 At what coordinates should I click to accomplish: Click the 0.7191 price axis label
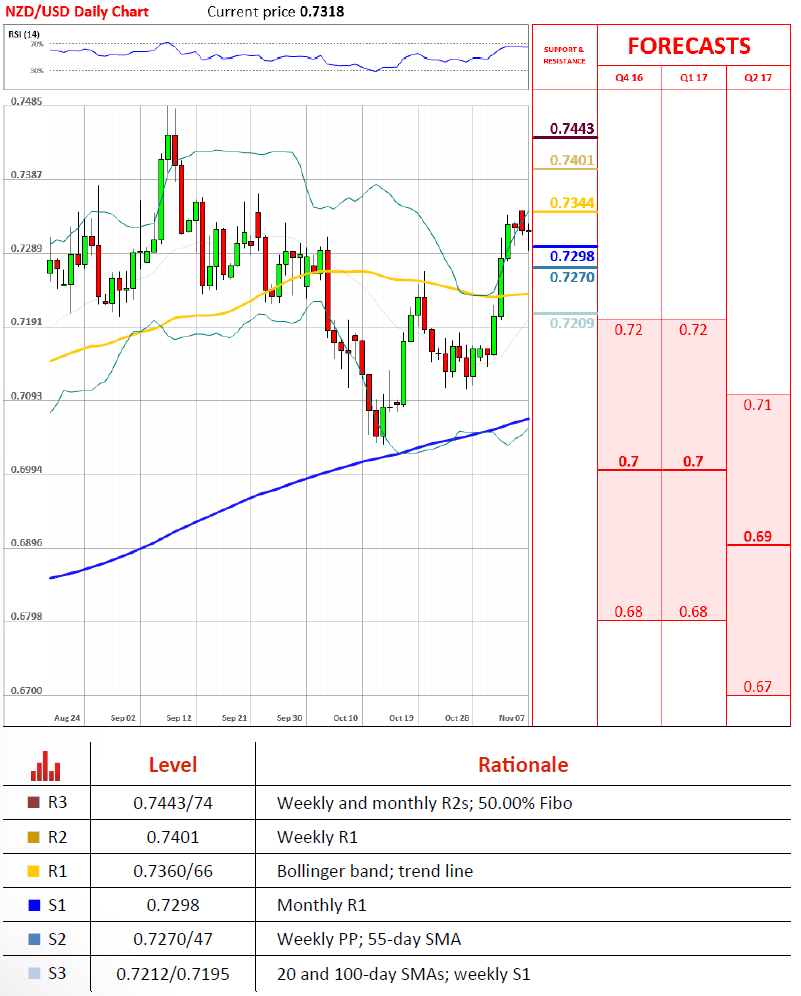point(26,321)
